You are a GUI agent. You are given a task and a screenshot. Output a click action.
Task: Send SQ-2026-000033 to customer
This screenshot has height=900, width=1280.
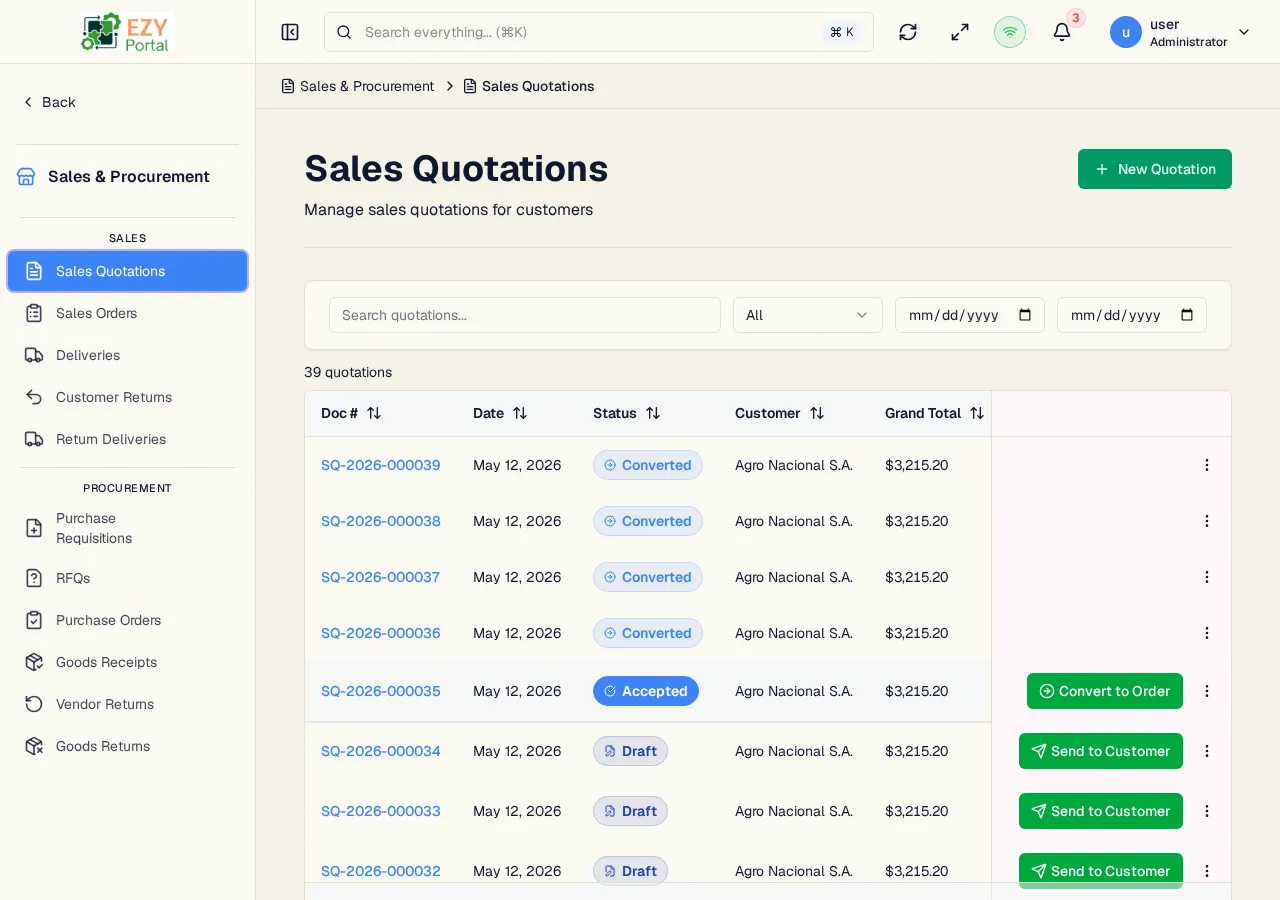1101,811
